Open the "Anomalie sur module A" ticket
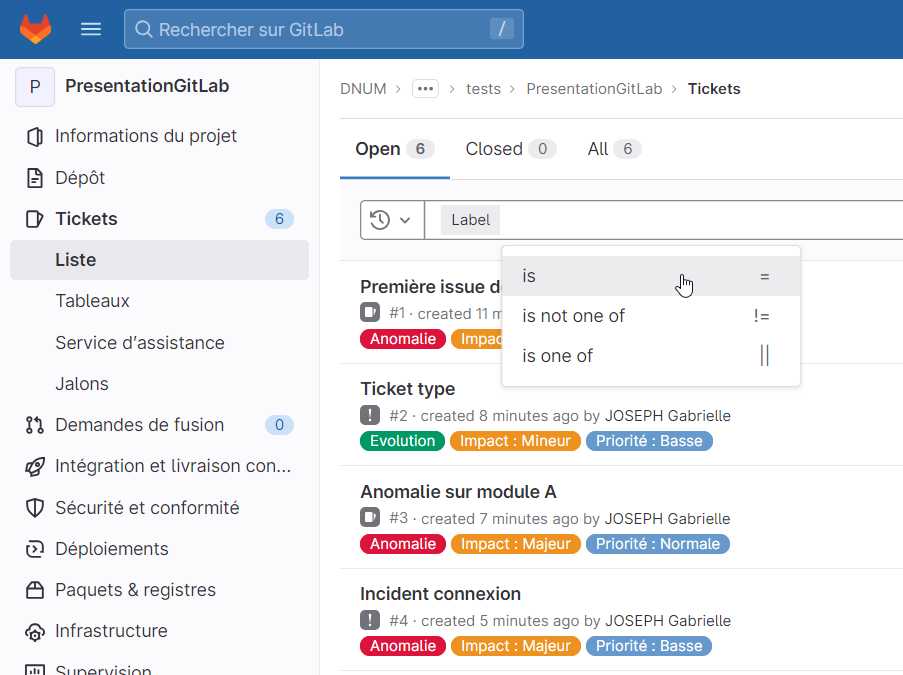The image size is (903, 675). [458, 492]
